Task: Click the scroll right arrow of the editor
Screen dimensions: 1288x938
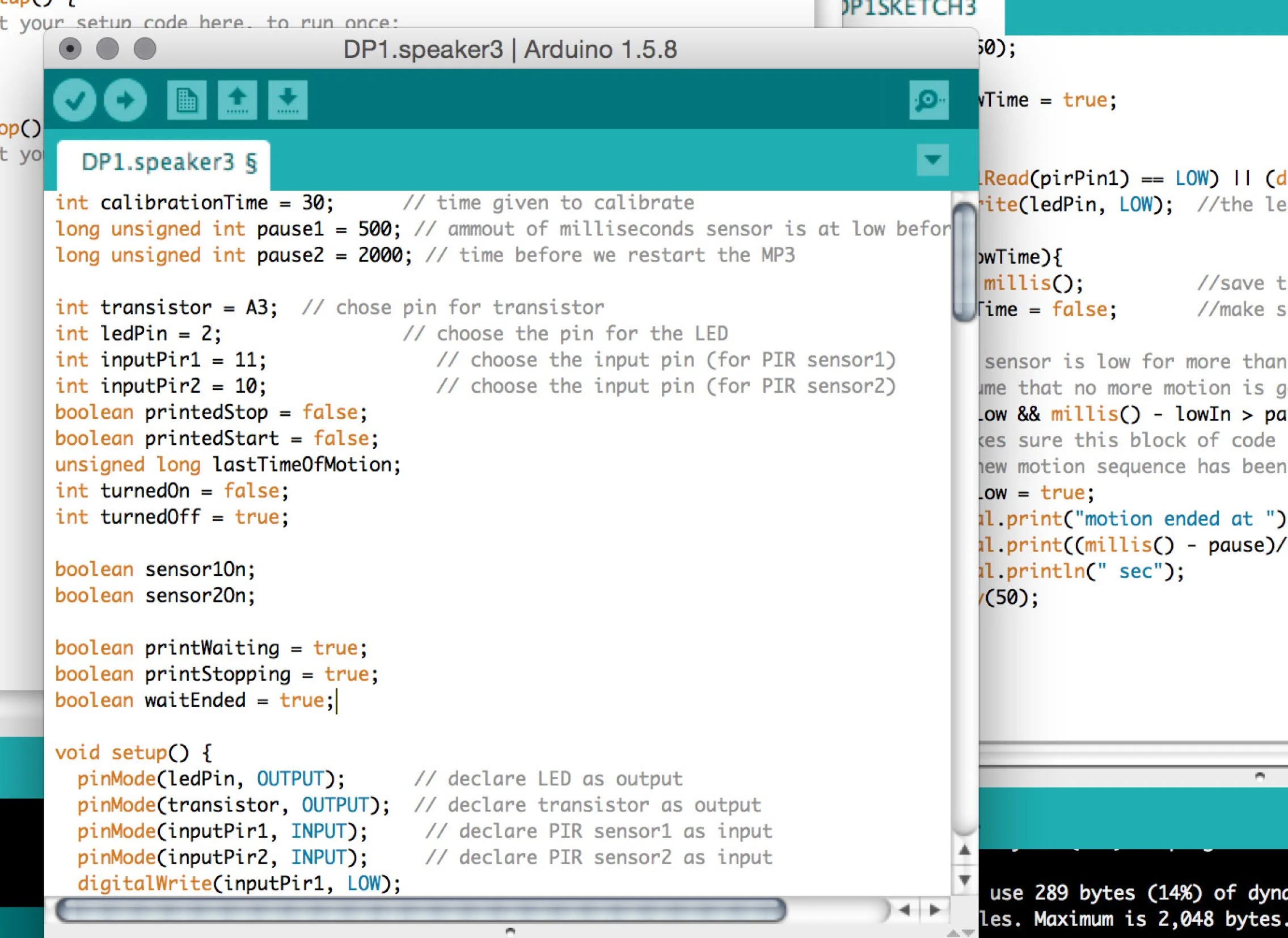Action: coord(935,910)
